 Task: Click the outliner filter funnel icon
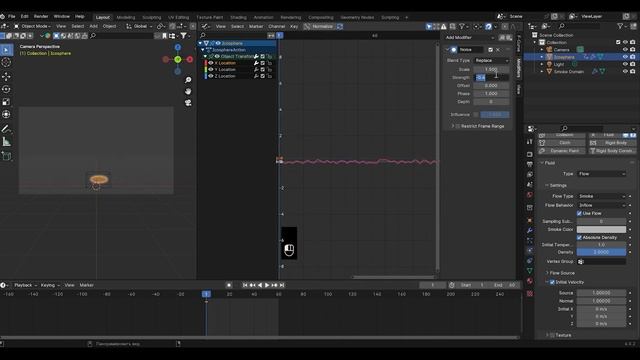pos(620,26)
